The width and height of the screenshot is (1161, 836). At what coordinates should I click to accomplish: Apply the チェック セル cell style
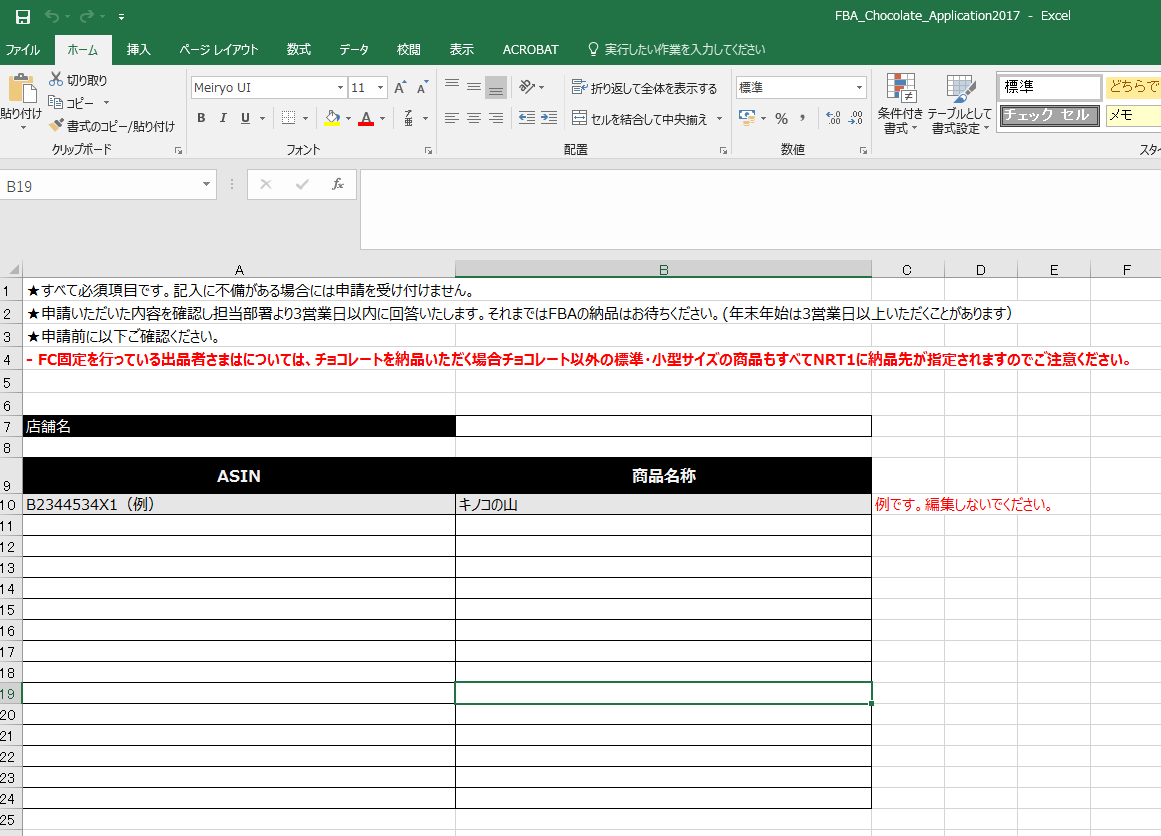click(1049, 115)
